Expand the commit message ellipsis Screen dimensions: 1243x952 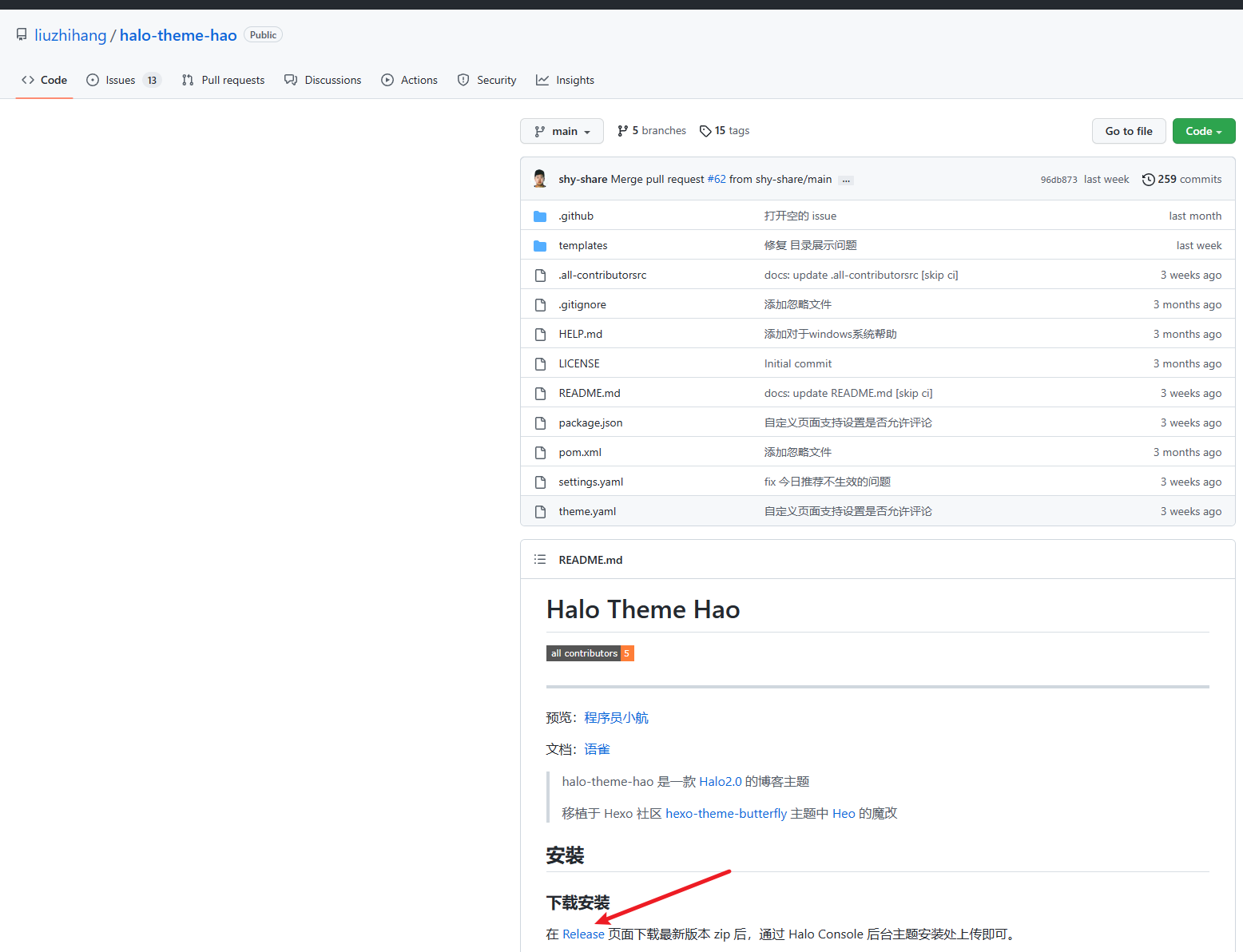[x=846, y=180]
